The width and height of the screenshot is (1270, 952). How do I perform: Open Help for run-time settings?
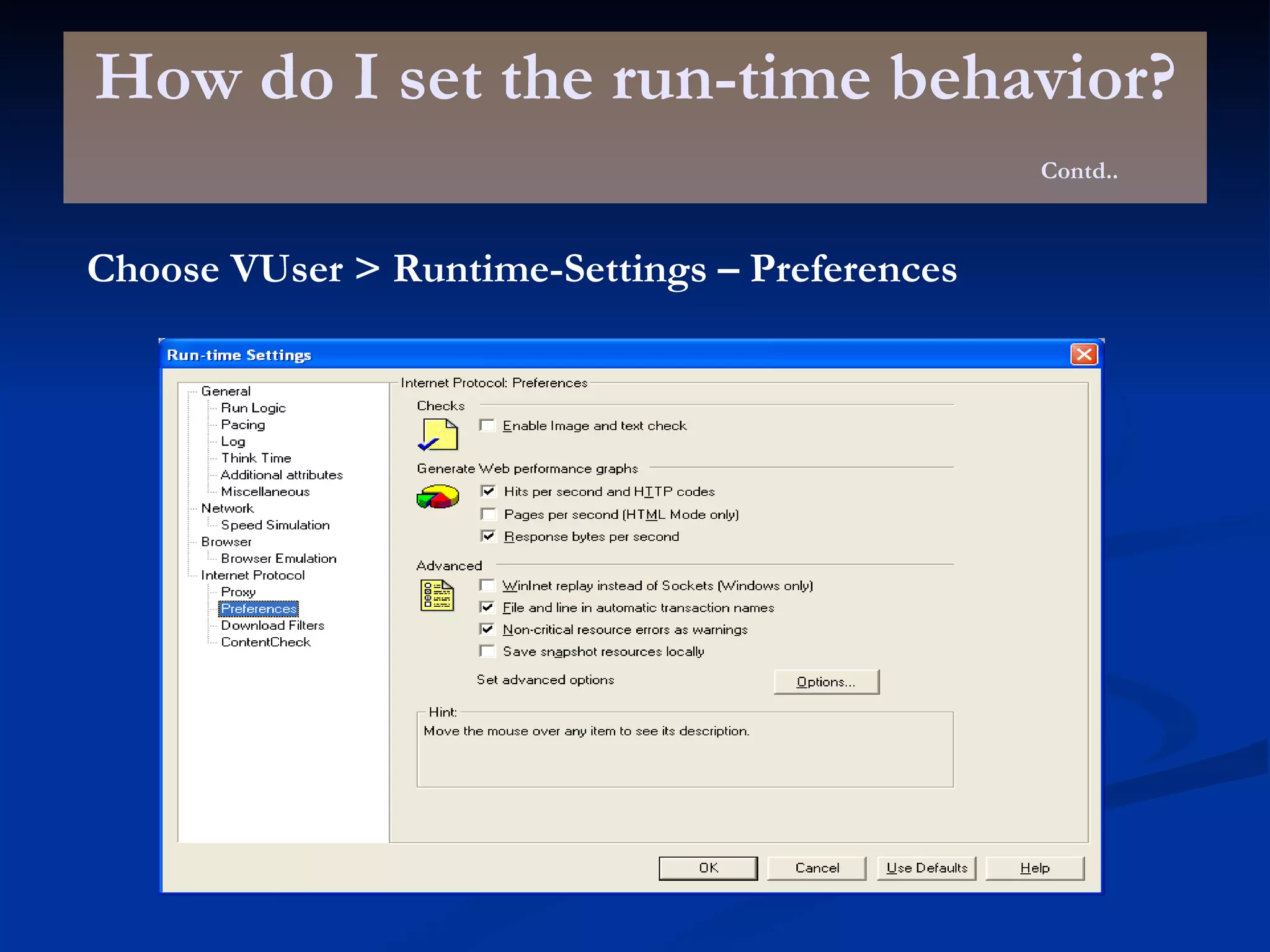1035,868
